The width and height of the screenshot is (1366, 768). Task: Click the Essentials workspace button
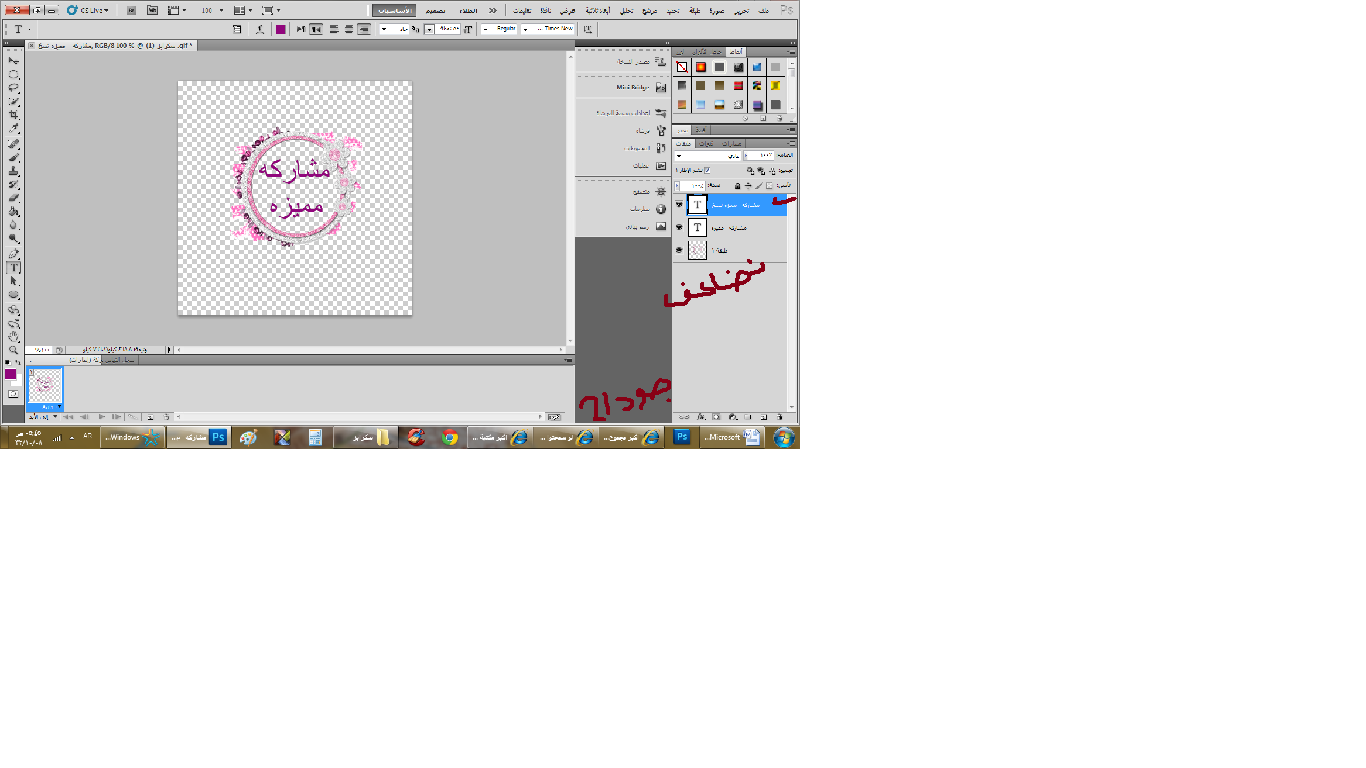[396, 10]
